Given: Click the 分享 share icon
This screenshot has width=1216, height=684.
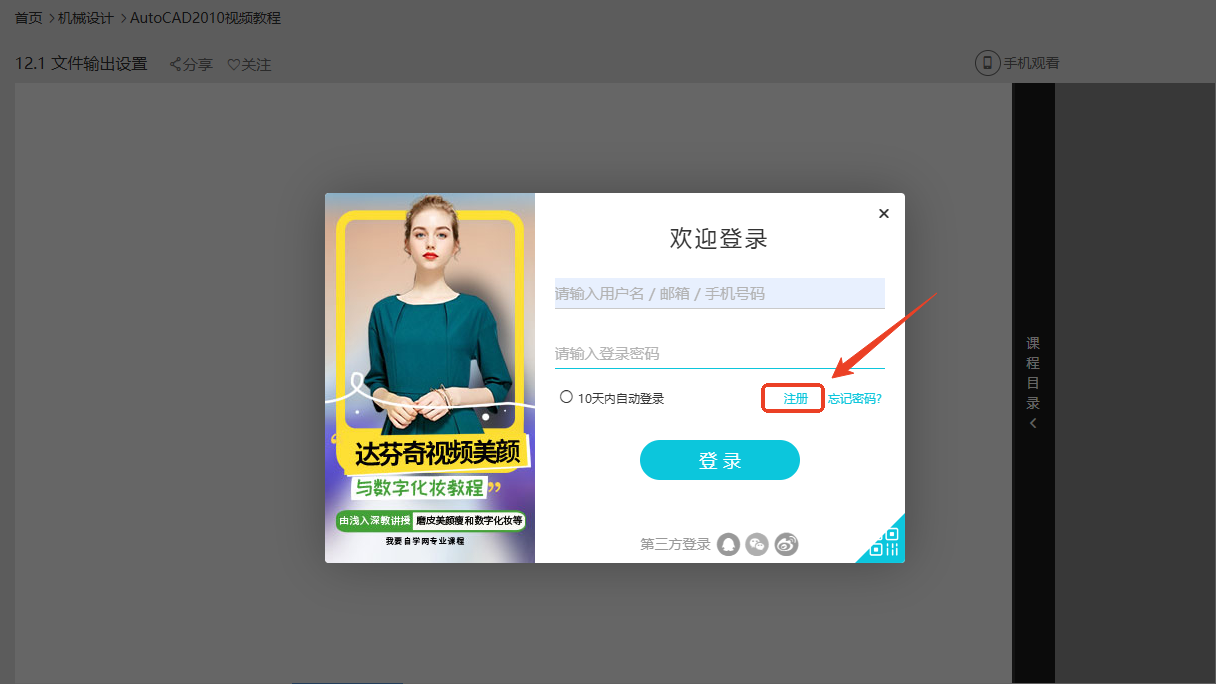Looking at the screenshot, I should (176, 65).
